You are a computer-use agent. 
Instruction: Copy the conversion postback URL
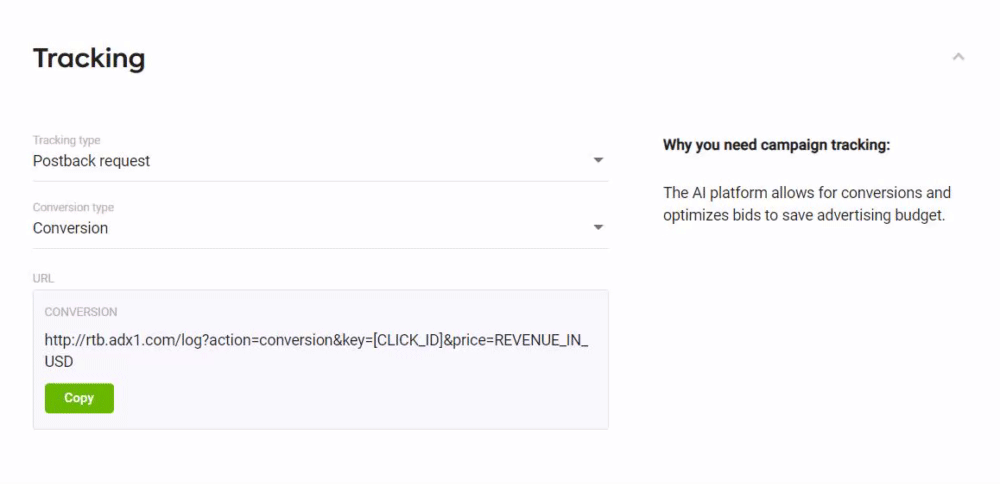pyautogui.click(x=79, y=398)
